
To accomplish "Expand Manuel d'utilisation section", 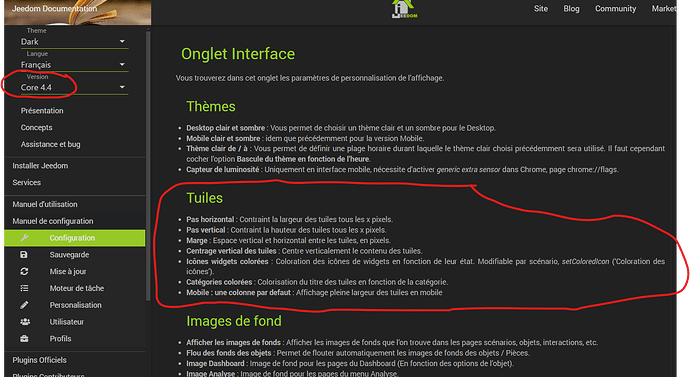I will coord(45,205).
